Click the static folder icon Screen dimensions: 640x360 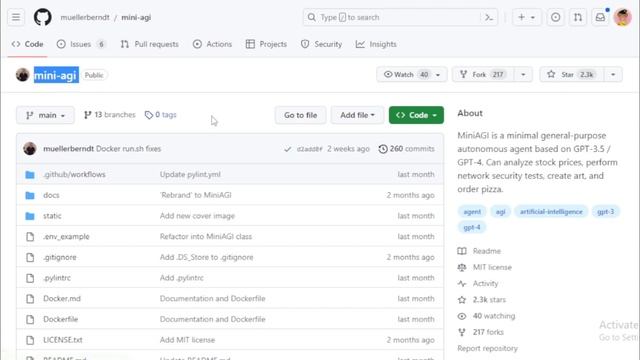30,216
